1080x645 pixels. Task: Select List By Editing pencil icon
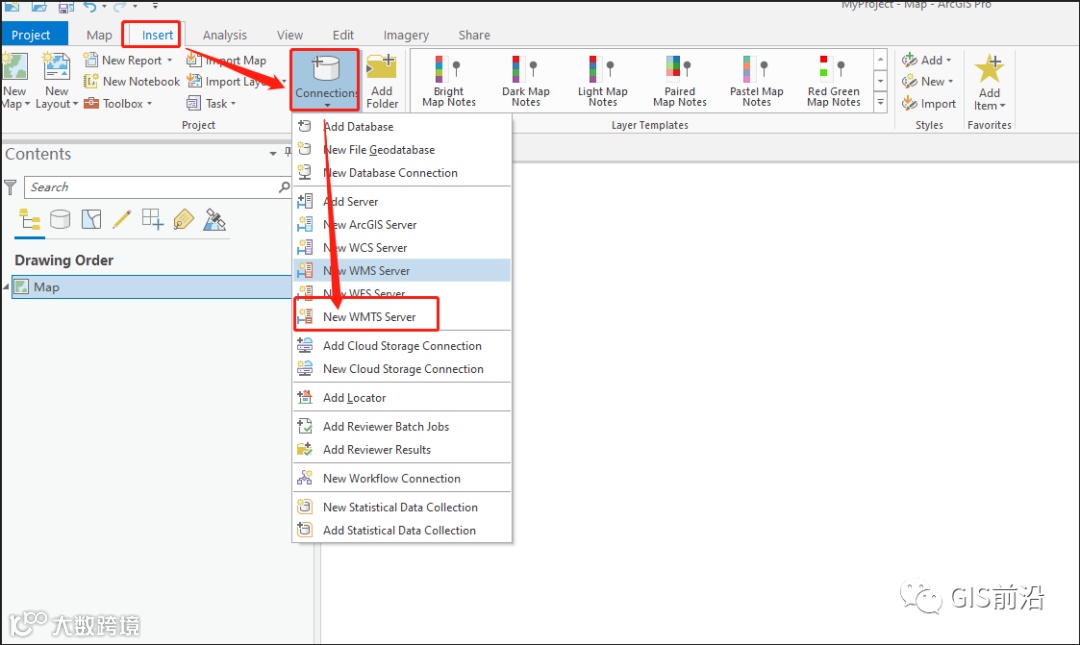click(122, 220)
